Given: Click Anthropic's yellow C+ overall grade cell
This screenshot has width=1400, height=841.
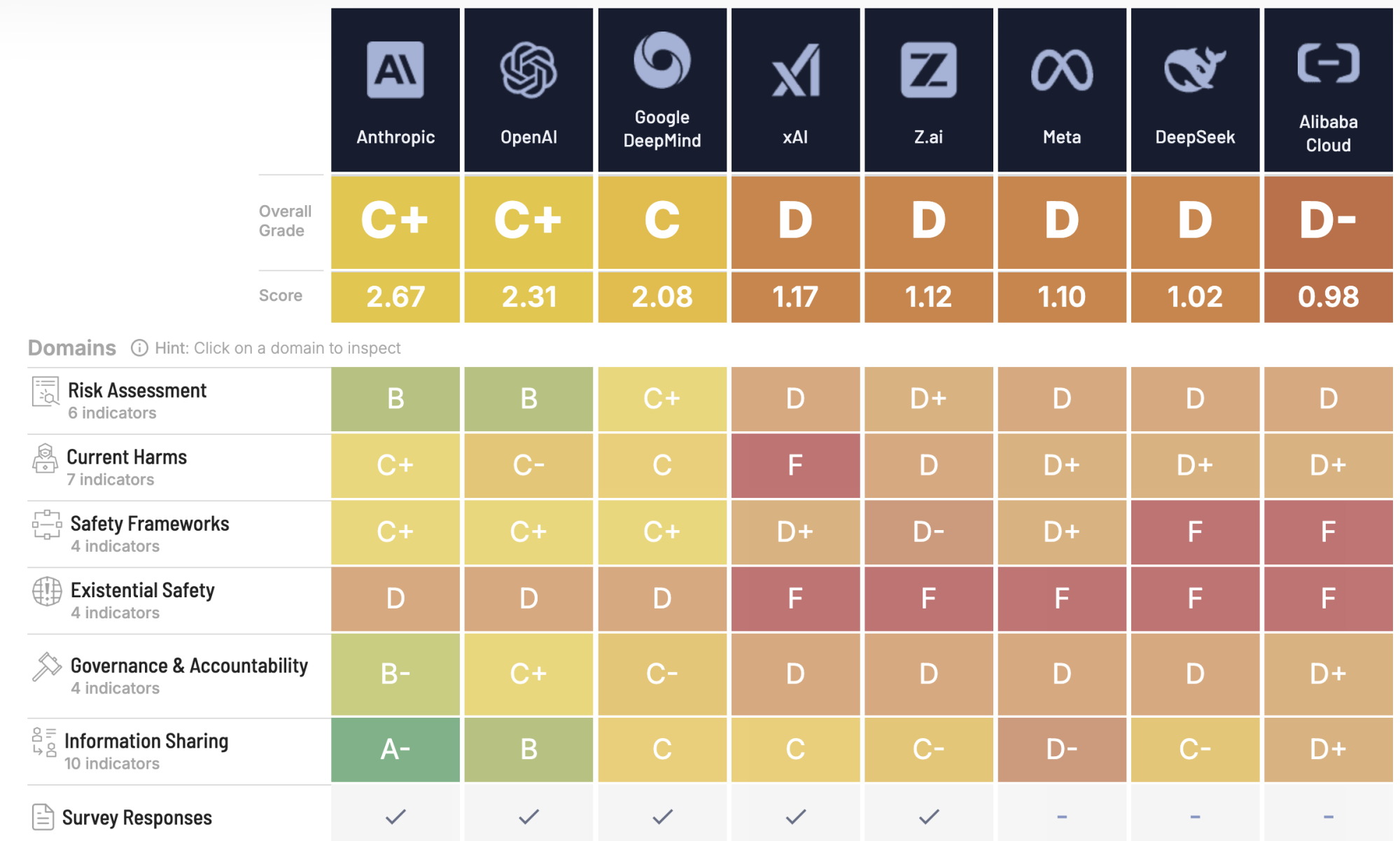Looking at the screenshot, I should [394, 221].
